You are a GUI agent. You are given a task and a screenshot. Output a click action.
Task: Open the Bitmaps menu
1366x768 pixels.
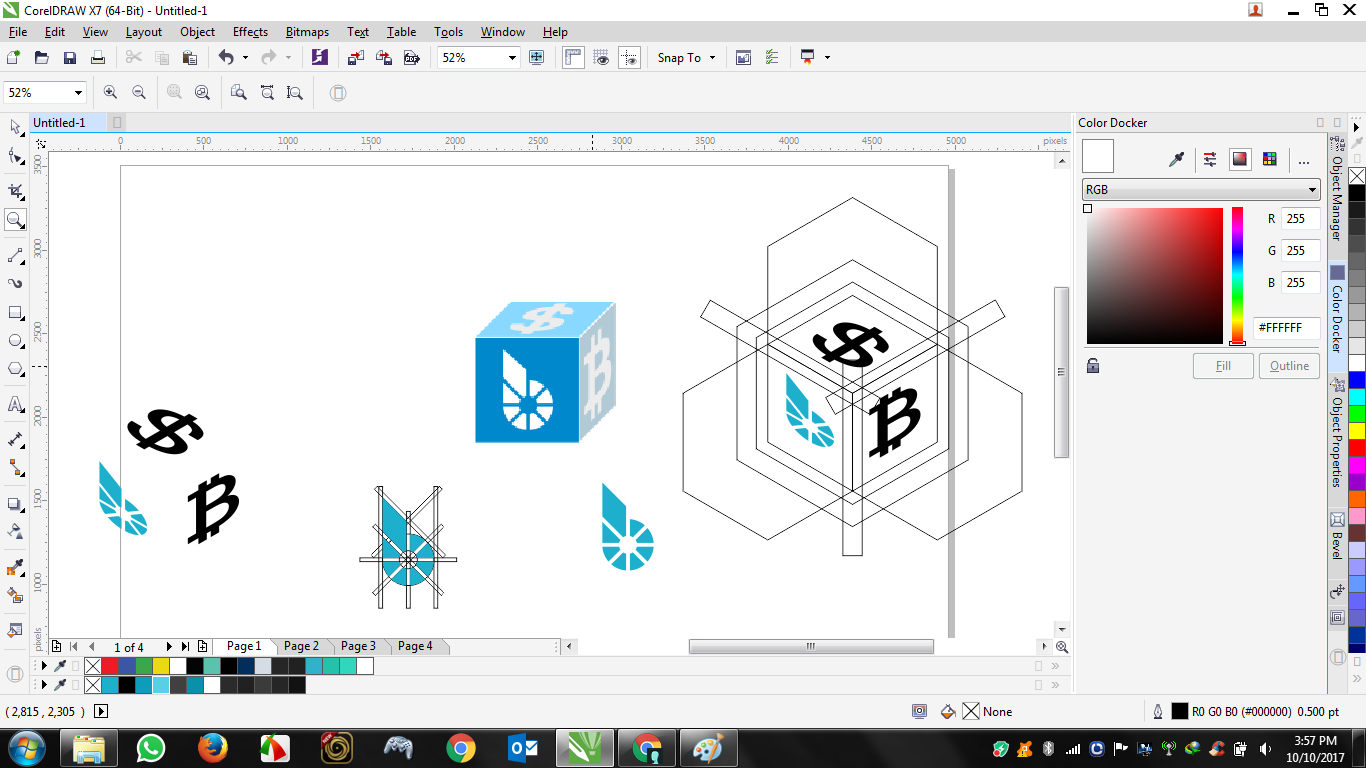307,32
